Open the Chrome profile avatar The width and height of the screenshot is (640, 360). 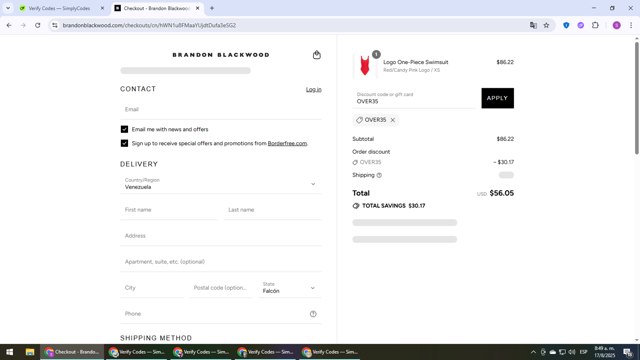tap(616, 25)
